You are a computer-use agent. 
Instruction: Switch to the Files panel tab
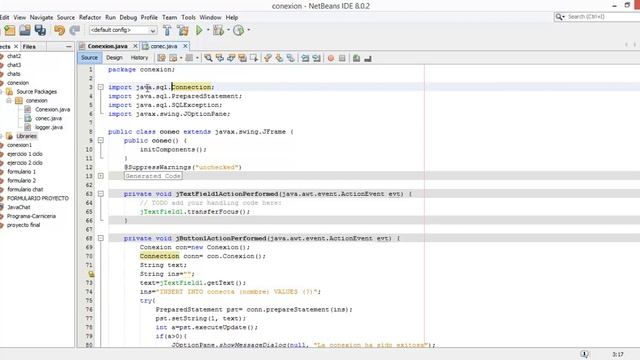pyautogui.click(x=29, y=47)
